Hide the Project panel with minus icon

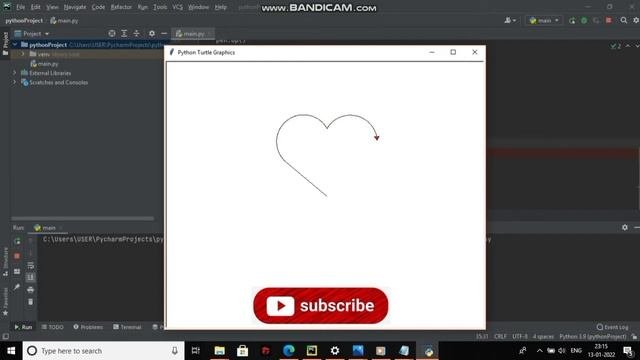(164, 33)
